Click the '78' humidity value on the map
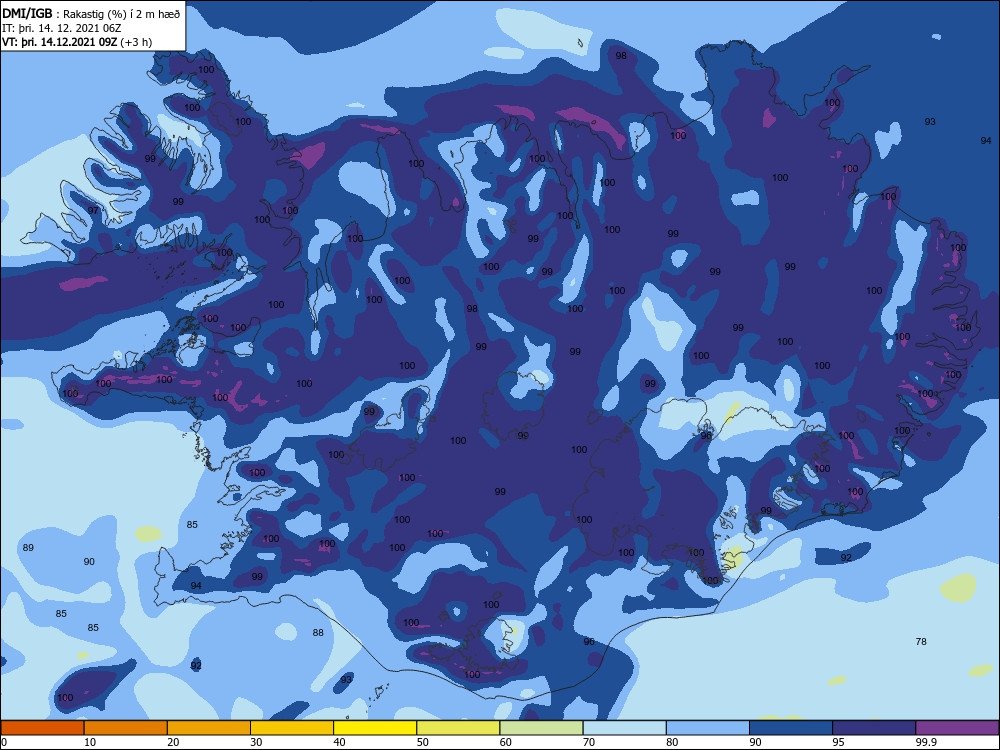This screenshot has height=750, width=1000. point(921,642)
